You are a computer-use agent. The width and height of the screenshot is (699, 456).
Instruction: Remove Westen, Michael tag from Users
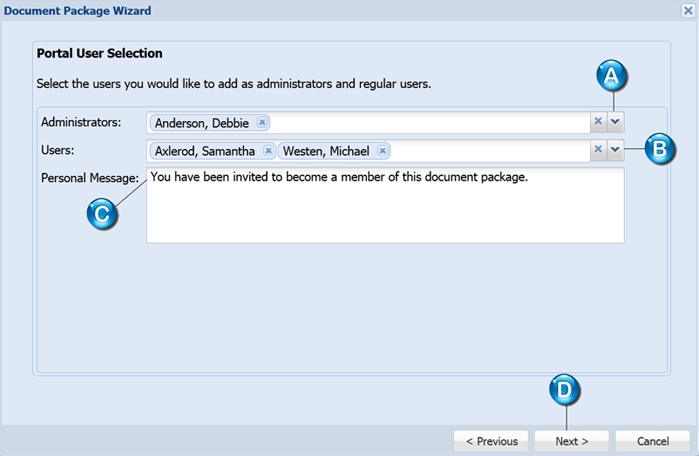pos(382,151)
